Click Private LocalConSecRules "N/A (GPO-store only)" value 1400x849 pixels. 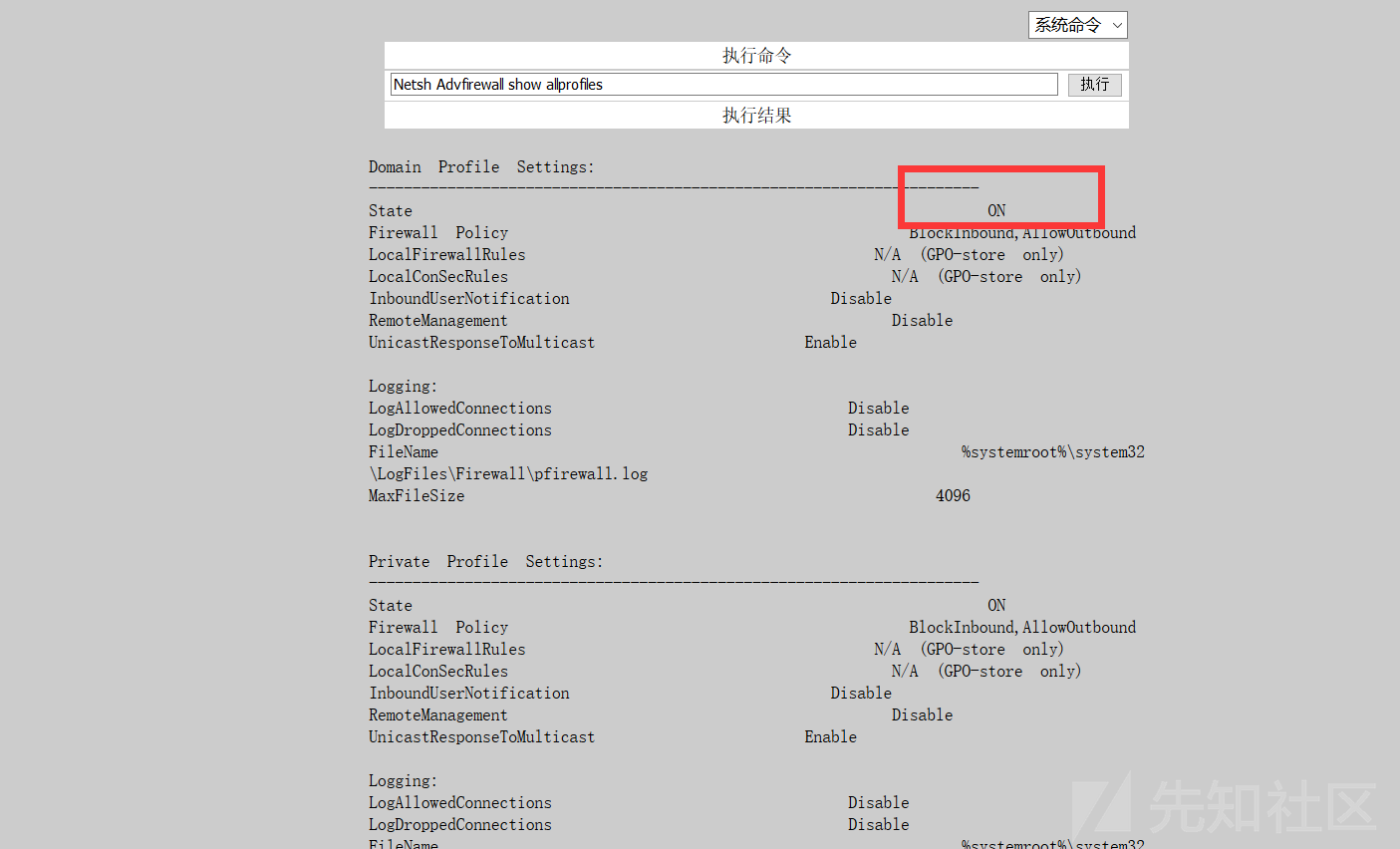click(x=986, y=672)
